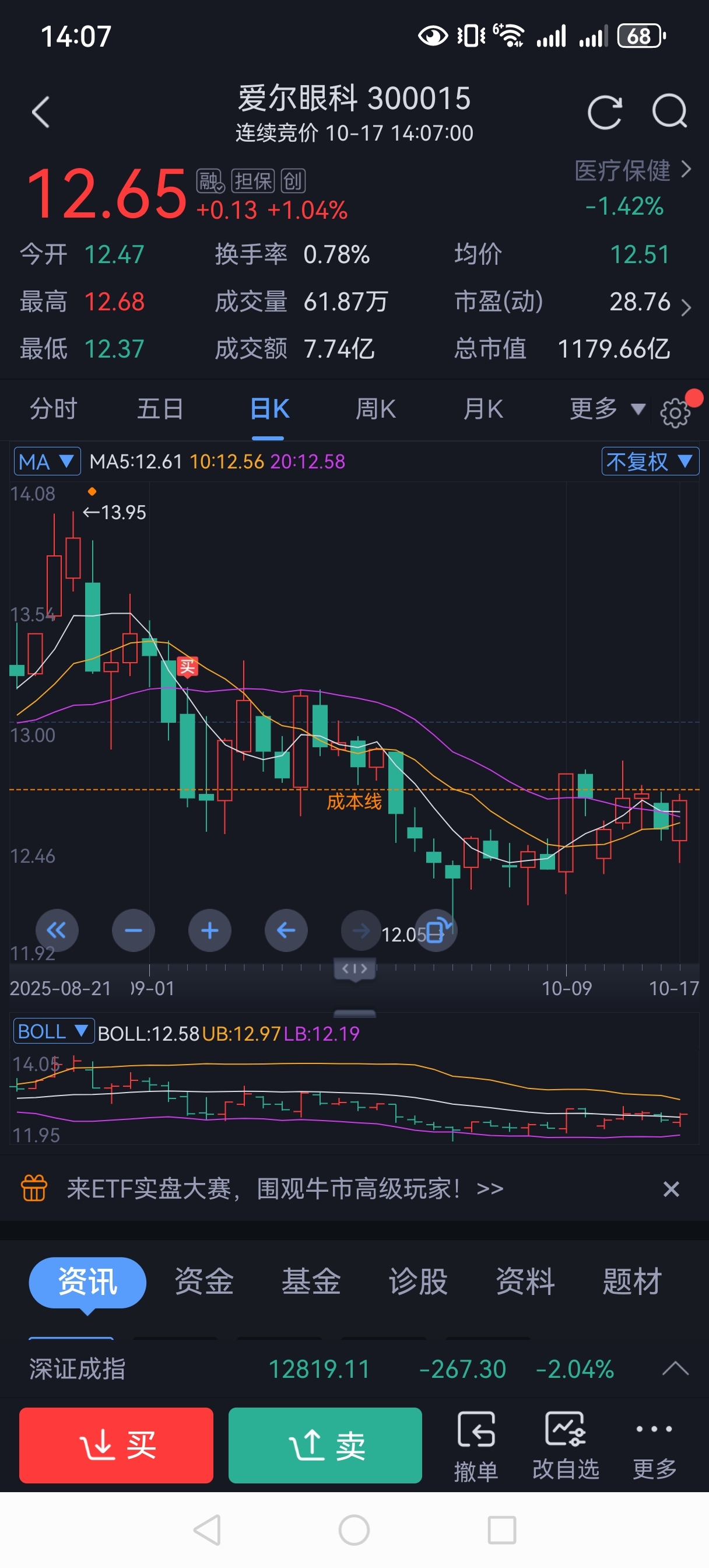Open 医疗保健 sector detail chevron
The width and height of the screenshot is (709, 1568).
click(686, 169)
